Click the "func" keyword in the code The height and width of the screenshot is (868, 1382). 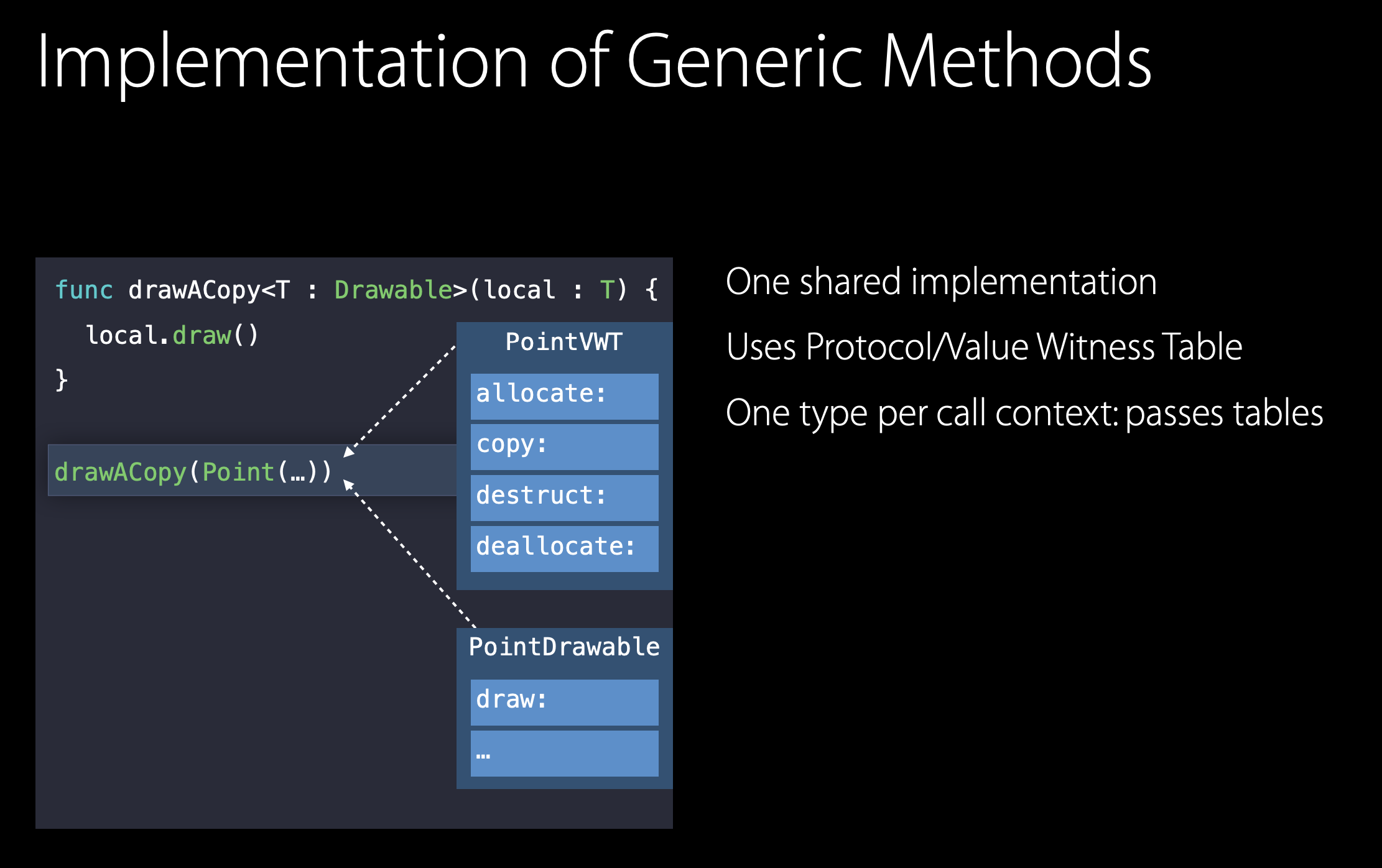83,290
